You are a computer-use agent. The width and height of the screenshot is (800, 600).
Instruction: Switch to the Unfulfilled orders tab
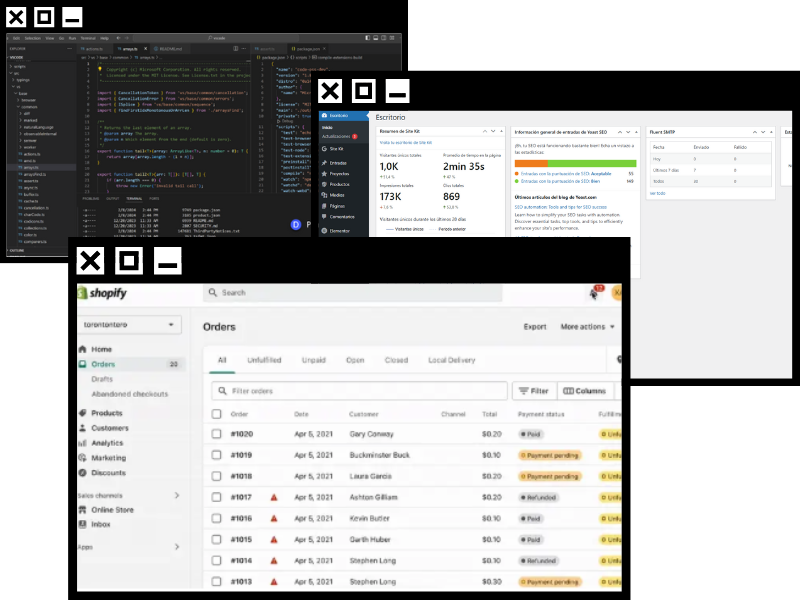point(264,360)
